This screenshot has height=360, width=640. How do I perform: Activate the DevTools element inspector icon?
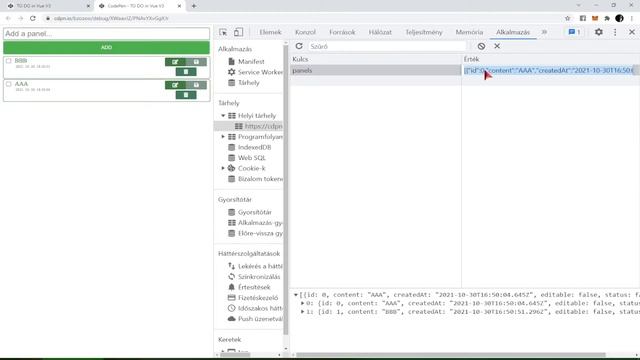click(223, 32)
